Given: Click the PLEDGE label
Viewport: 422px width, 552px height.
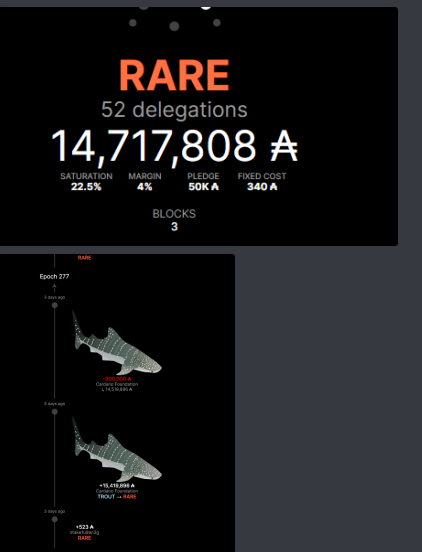Looking at the screenshot, I should (x=203, y=176).
